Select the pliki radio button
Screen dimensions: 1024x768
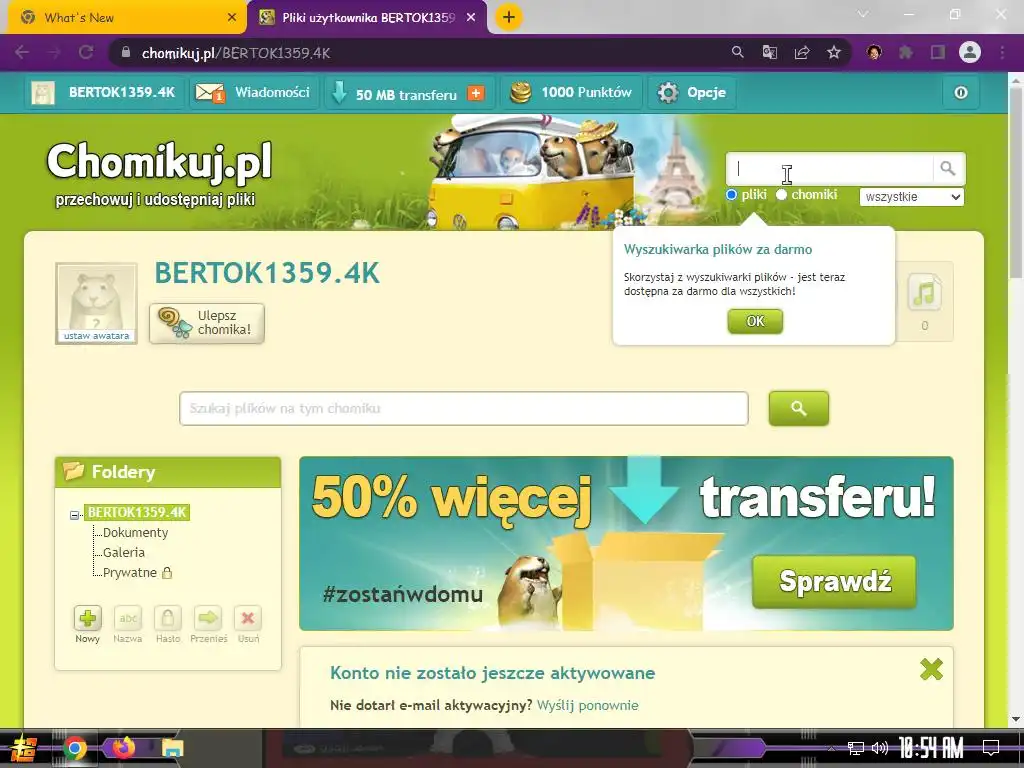click(731, 195)
